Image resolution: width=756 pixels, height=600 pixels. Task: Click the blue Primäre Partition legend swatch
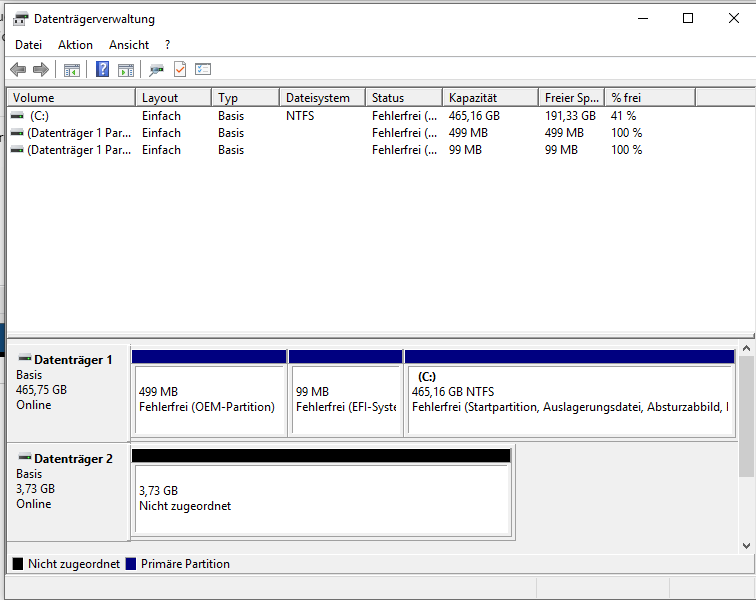click(x=131, y=564)
